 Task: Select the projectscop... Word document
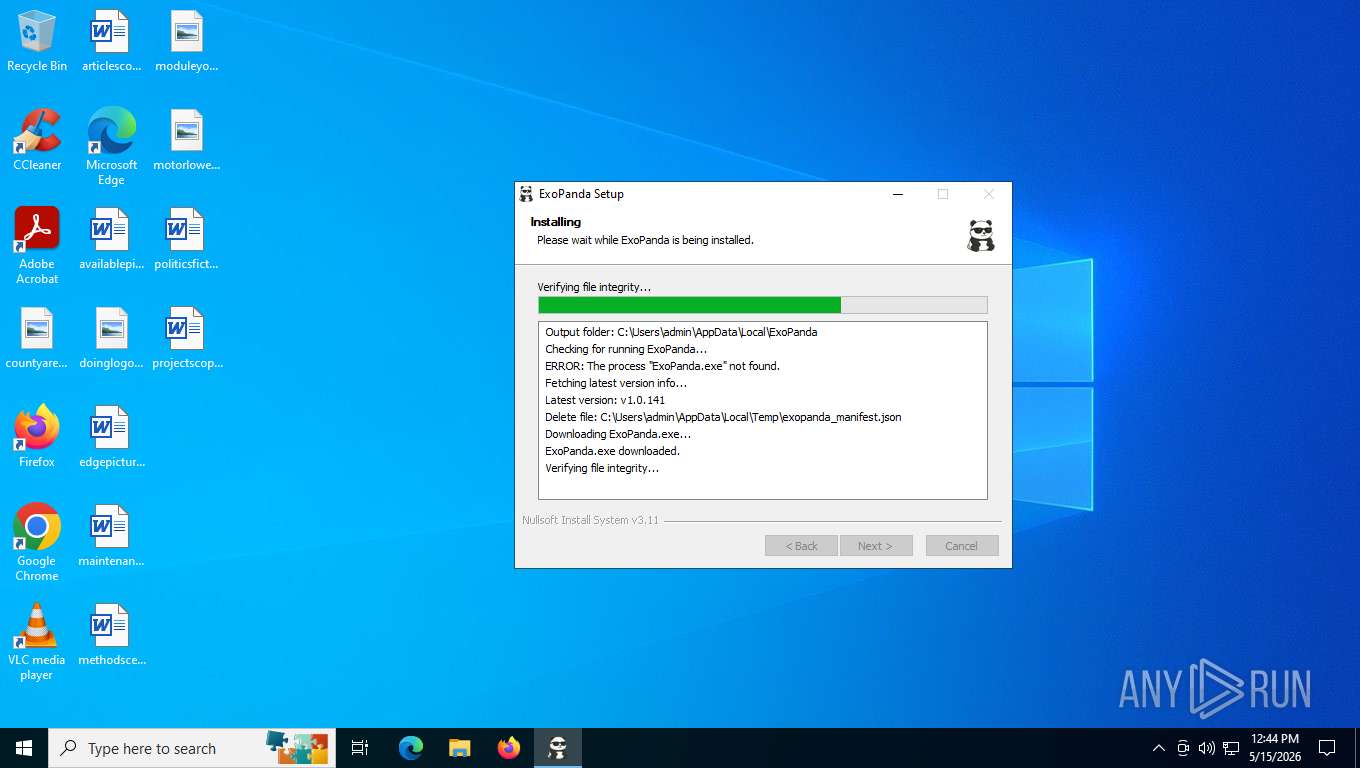point(186,339)
